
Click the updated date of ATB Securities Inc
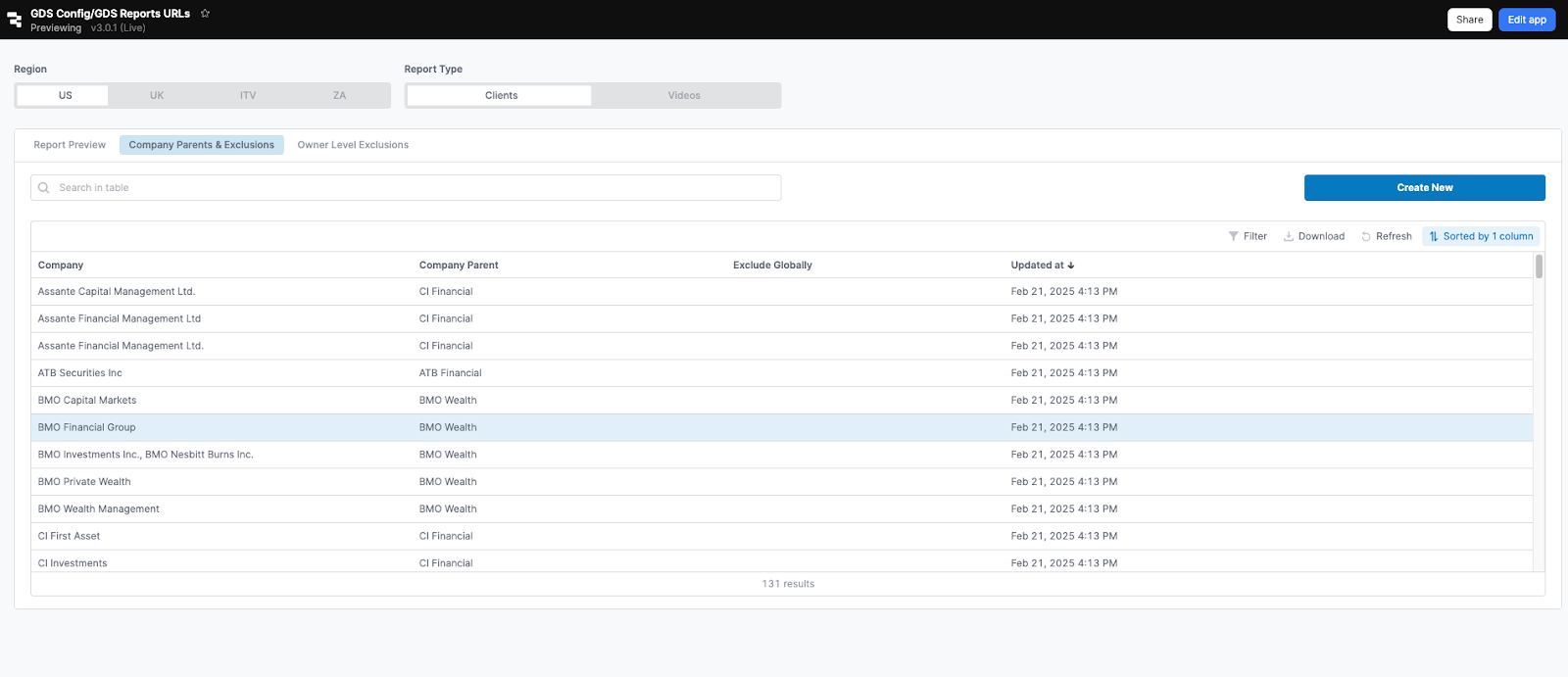point(1064,373)
